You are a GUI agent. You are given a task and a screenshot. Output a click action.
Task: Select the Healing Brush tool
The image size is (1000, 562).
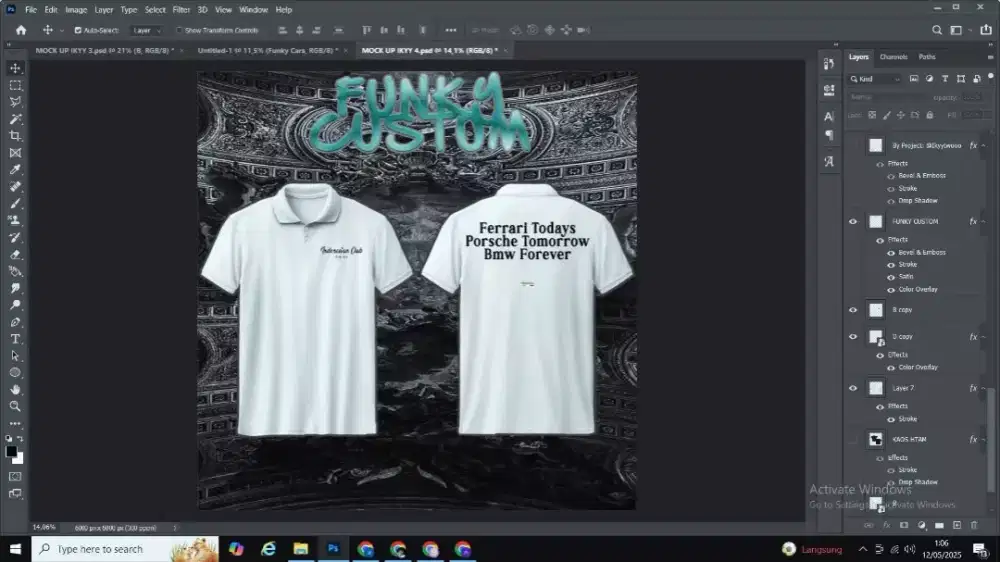tap(15, 187)
